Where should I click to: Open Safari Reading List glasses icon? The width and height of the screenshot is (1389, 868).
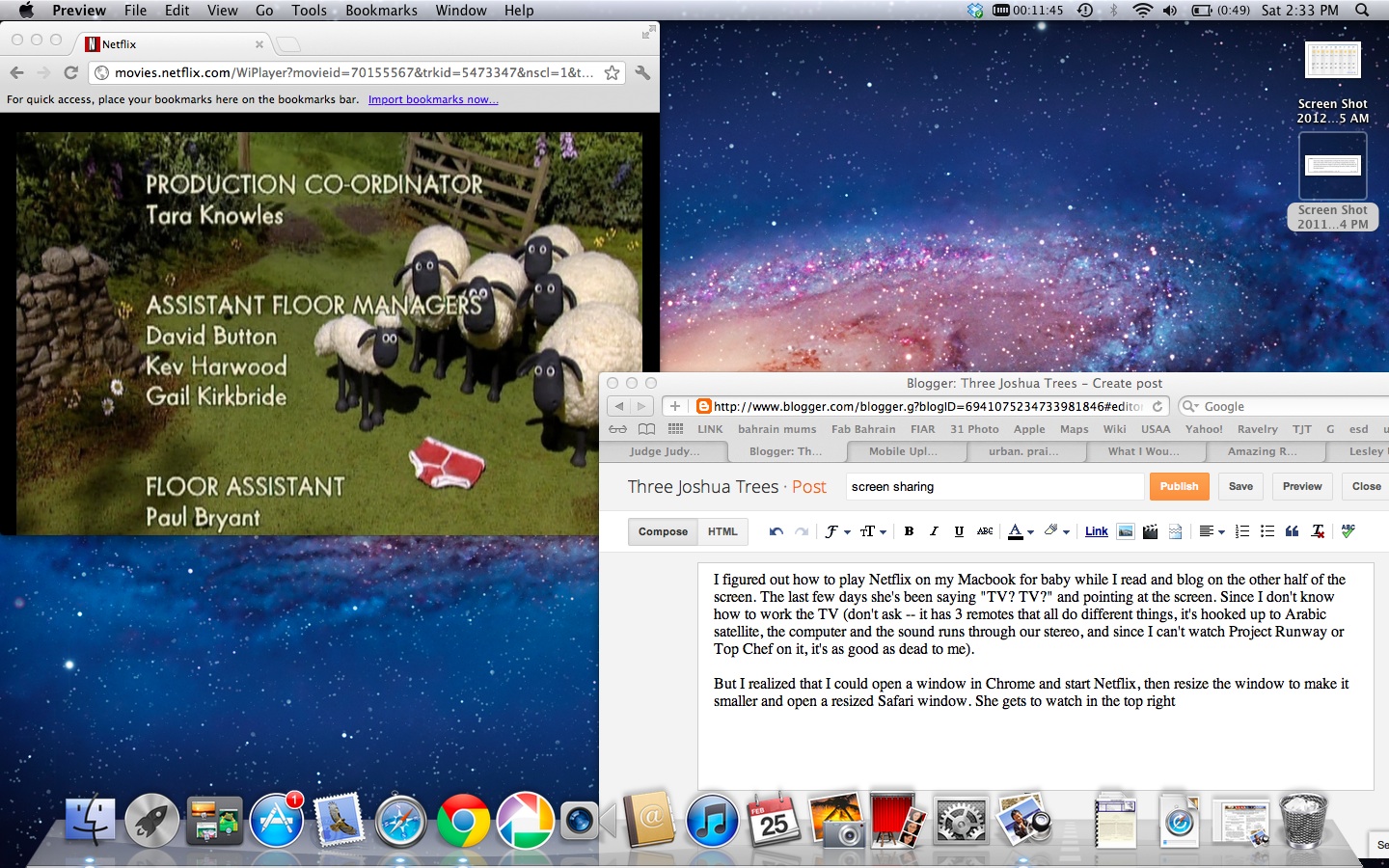click(x=617, y=429)
